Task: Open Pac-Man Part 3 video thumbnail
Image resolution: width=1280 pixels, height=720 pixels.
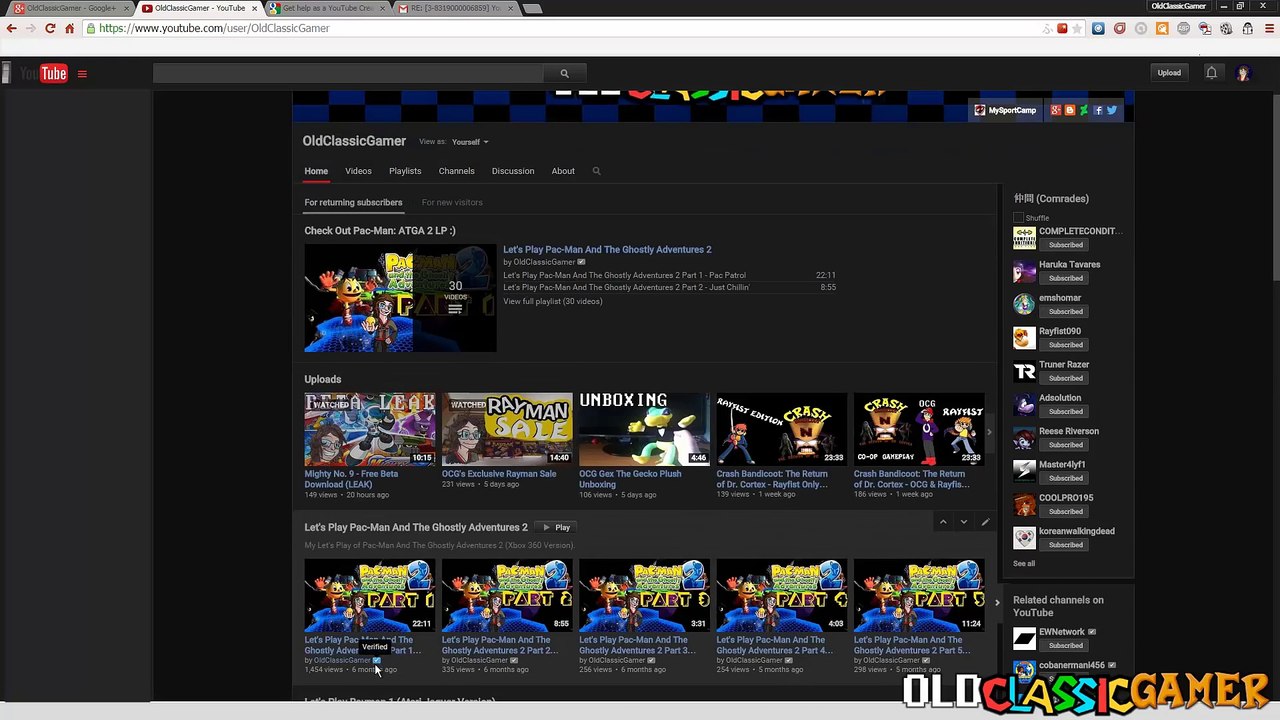Action: pyautogui.click(x=644, y=595)
